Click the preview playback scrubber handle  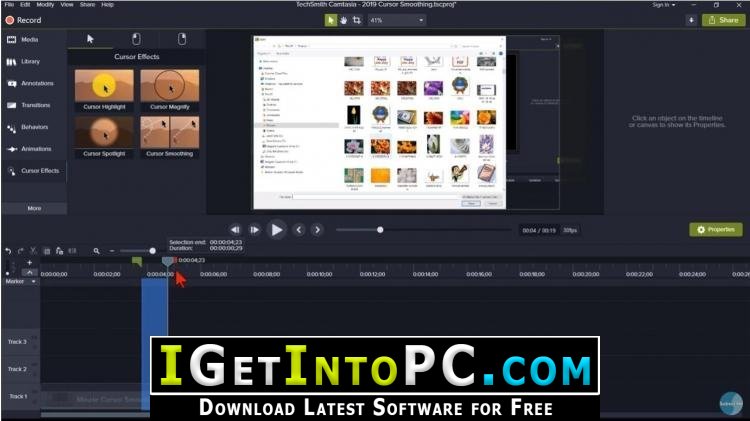pyautogui.click(x=380, y=230)
